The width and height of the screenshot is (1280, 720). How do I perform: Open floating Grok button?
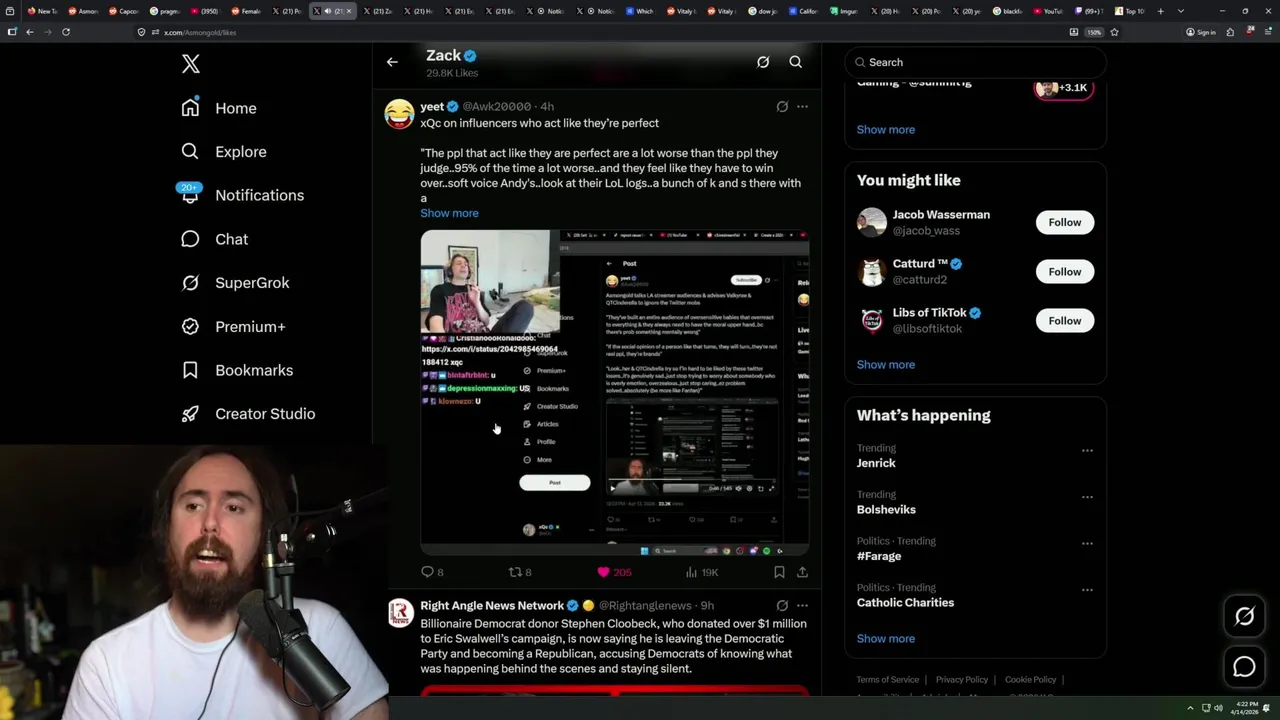coord(1244,617)
